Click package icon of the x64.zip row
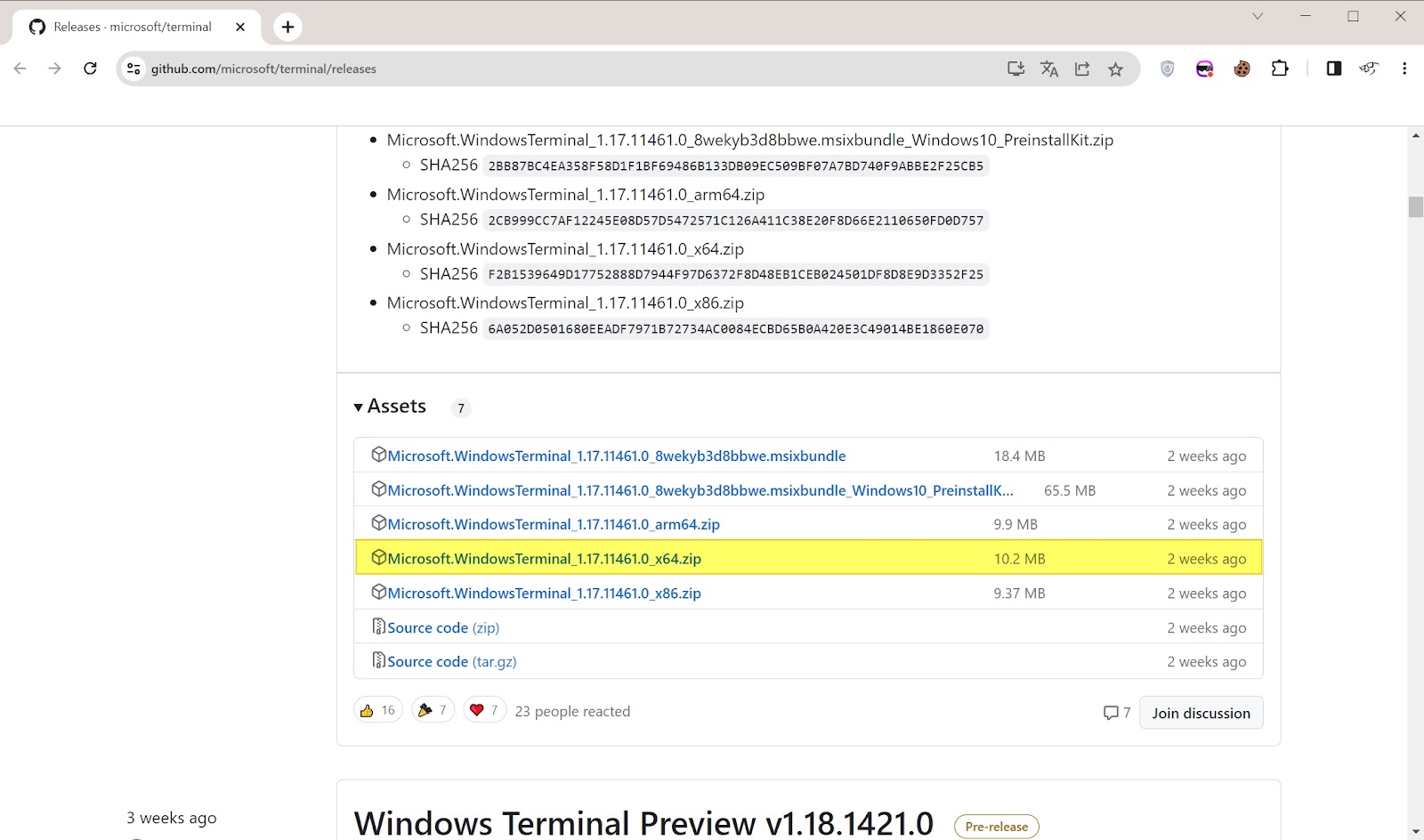The image size is (1424, 840). pyautogui.click(x=378, y=558)
